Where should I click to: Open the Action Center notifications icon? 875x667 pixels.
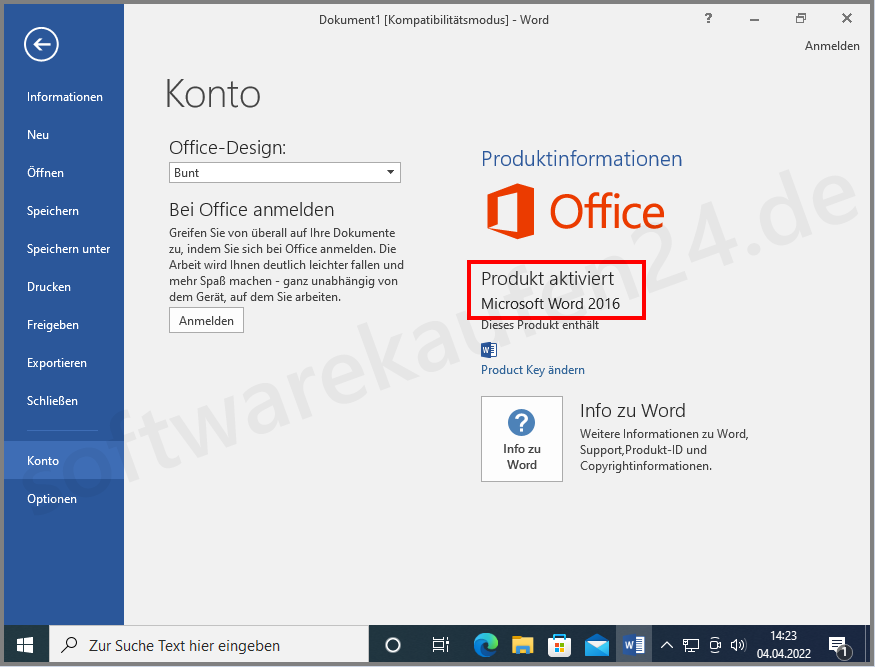[836, 645]
